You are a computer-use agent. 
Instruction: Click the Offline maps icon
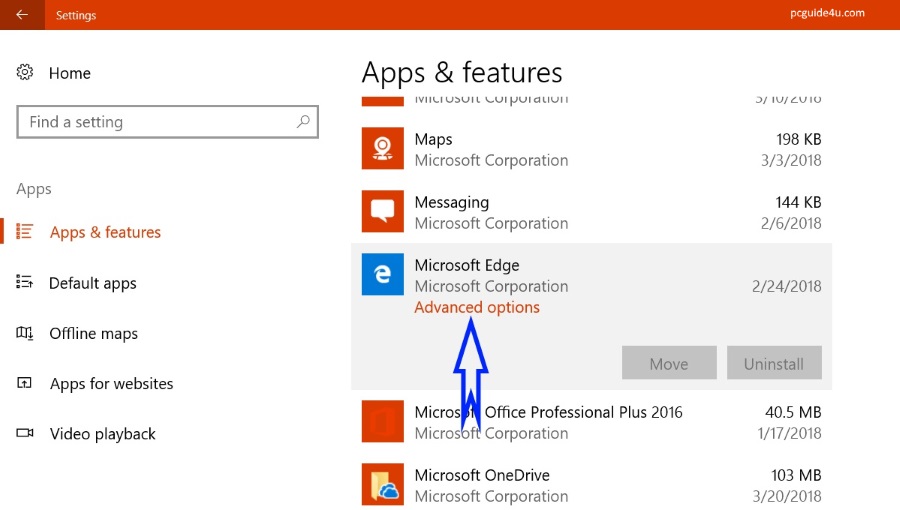click(25, 333)
